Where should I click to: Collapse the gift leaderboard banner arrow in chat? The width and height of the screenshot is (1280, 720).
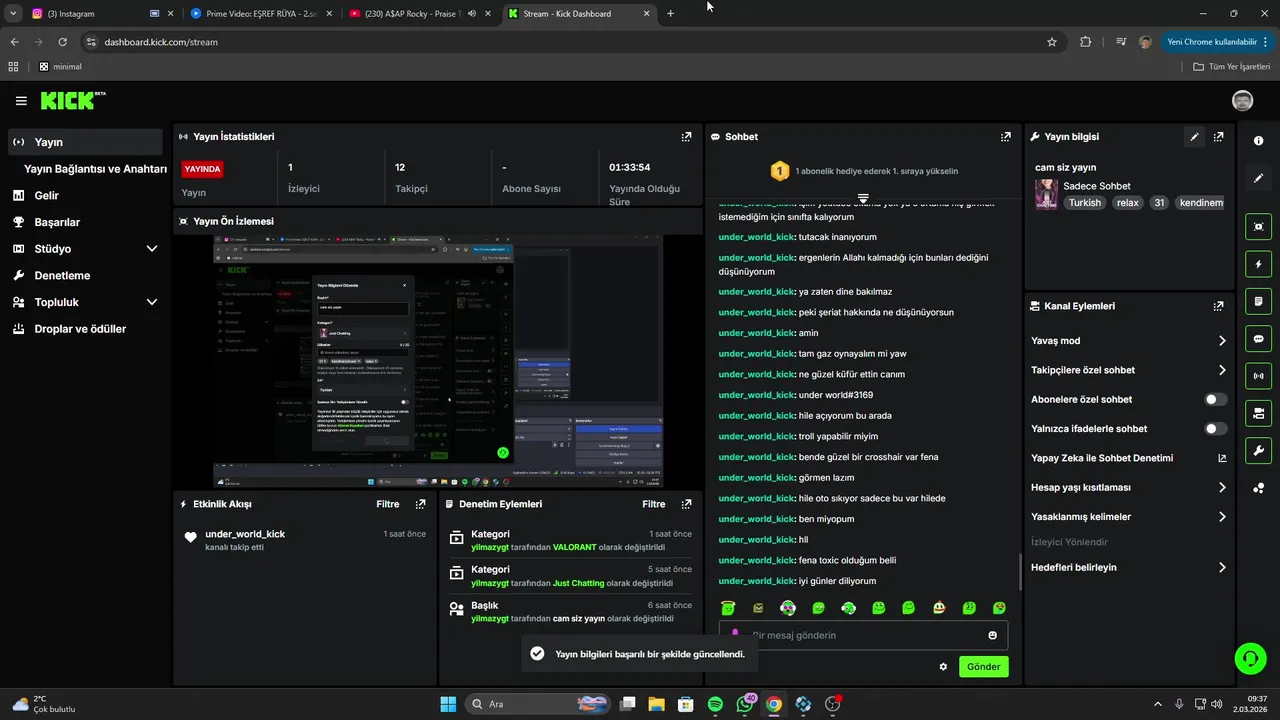pyautogui.click(x=863, y=198)
